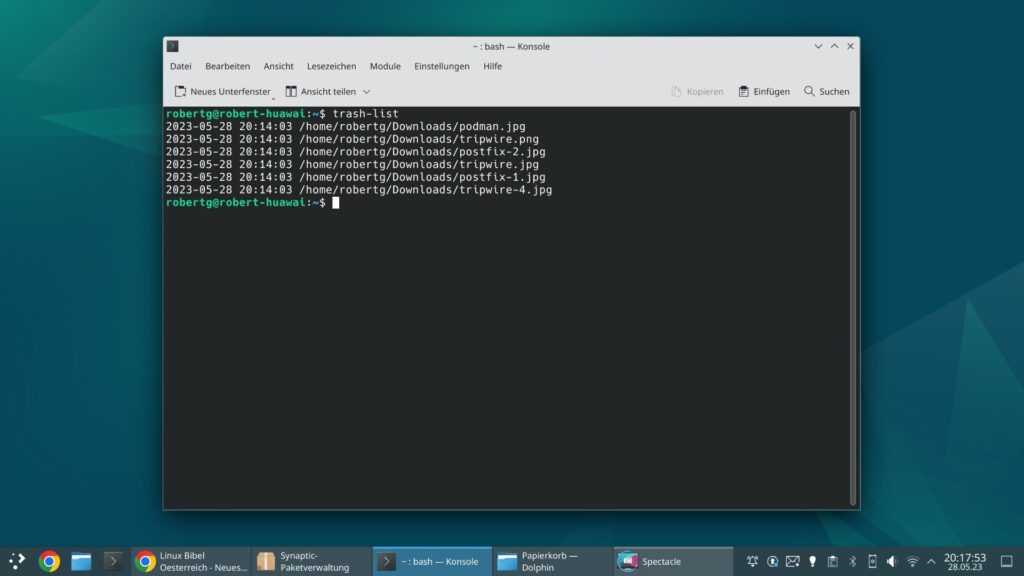Viewport: 1024px width, 576px height.
Task: Open system updates tray icon
Action: coord(773,561)
